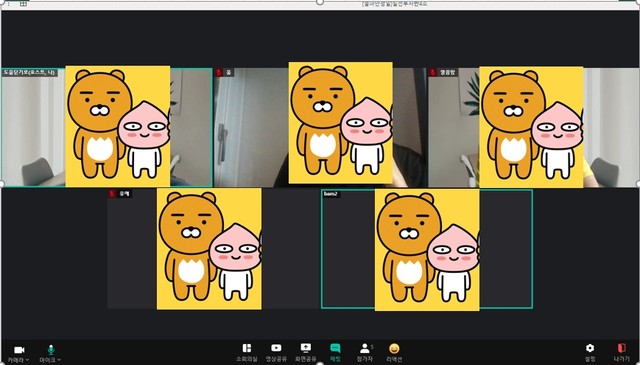640x365 pixels.
Task: Mute the microphone (마이크) icon
Action: pyautogui.click(x=51, y=350)
